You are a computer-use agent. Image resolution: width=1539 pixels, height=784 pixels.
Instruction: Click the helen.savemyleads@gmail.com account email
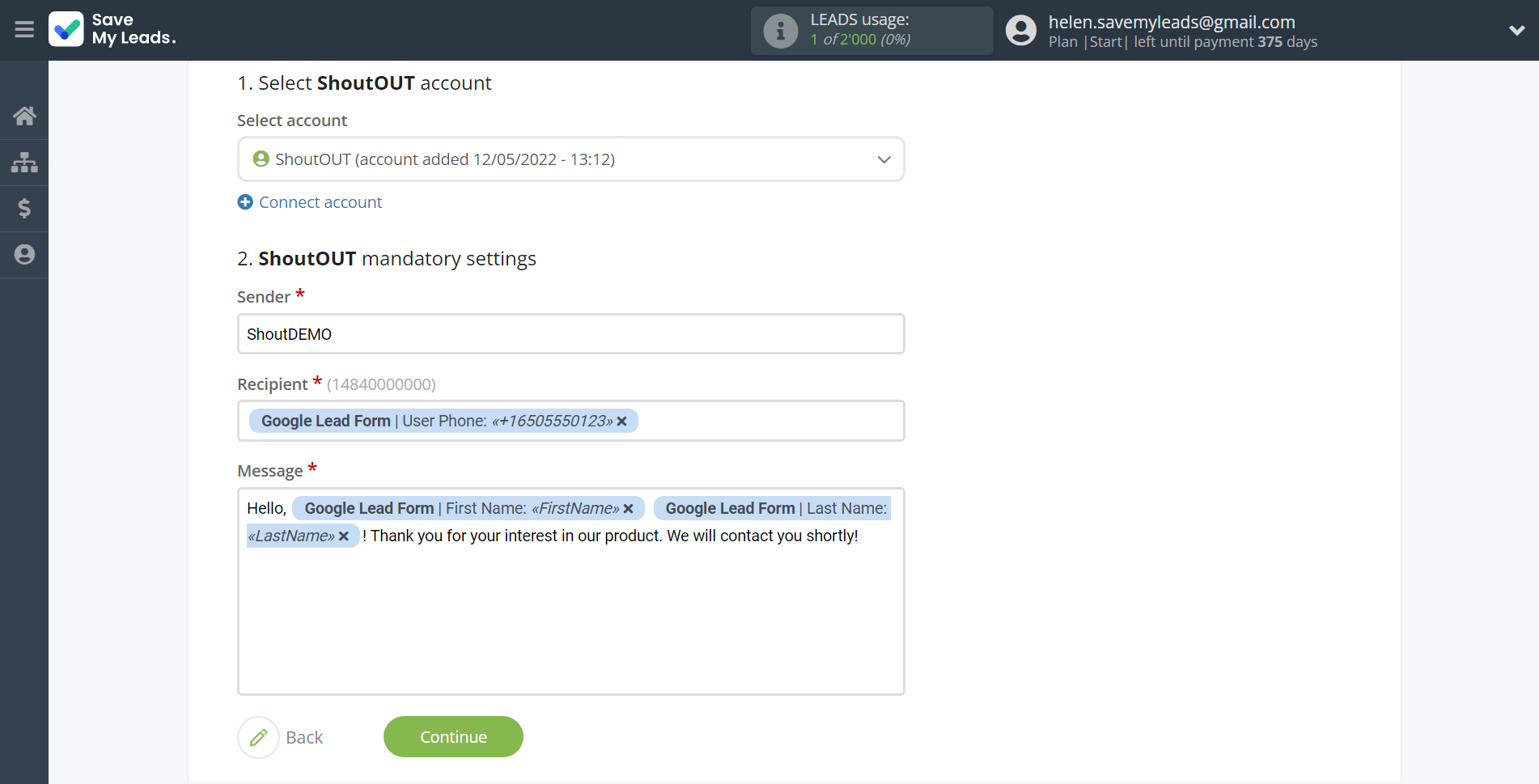[1172, 22]
